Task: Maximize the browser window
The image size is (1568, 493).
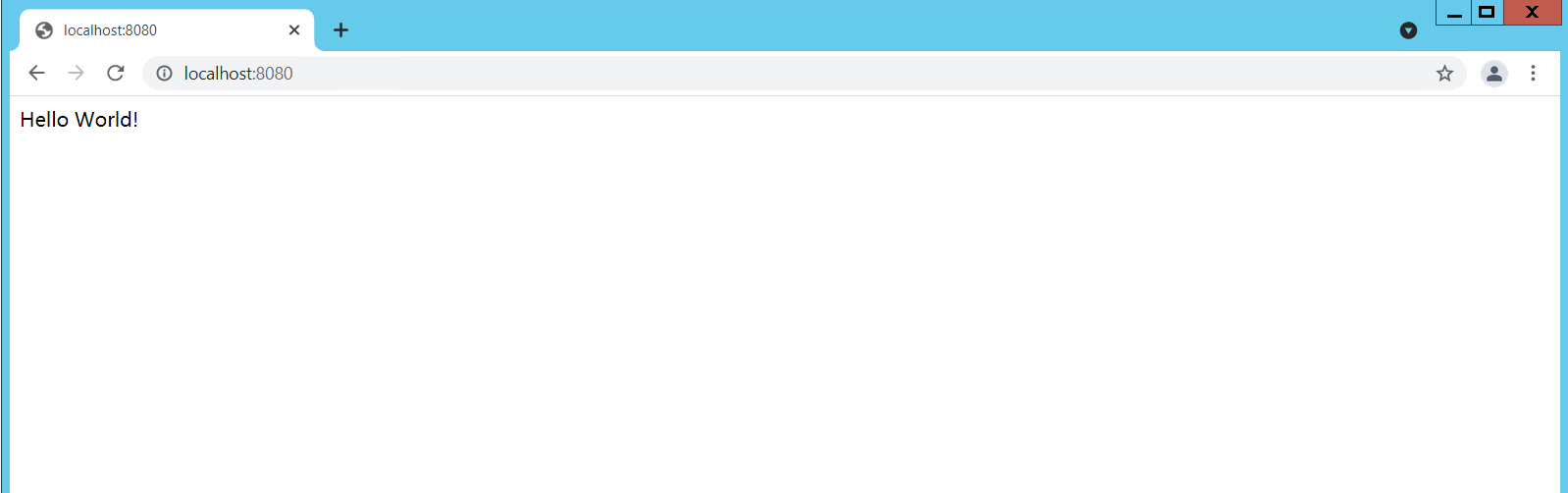Action: (1488, 13)
